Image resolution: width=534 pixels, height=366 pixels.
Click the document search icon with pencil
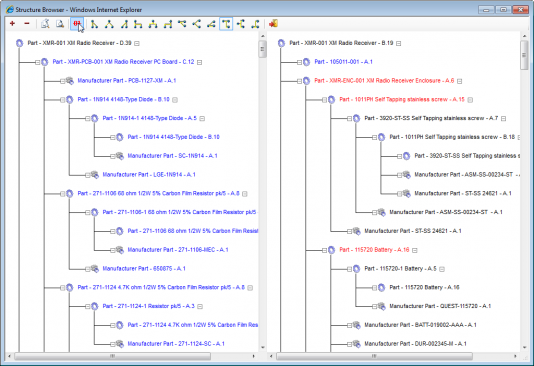(x=45, y=23)
